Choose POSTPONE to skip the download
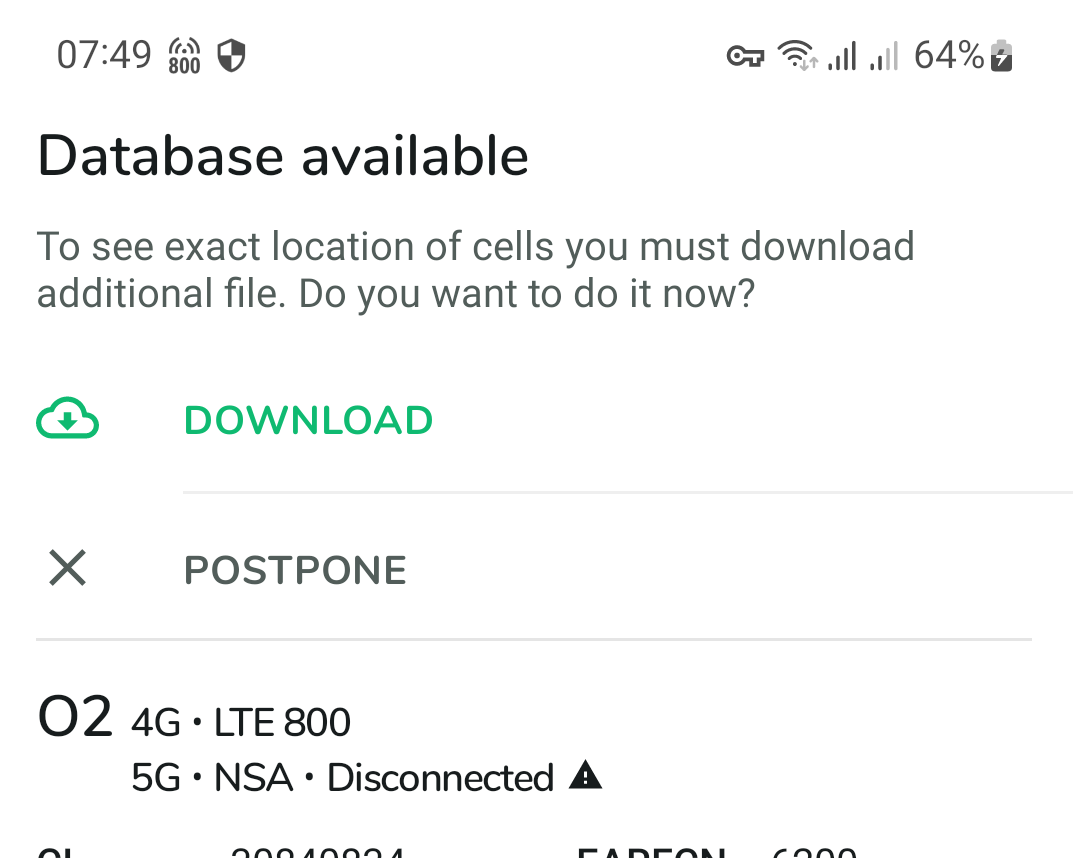This screenshot has width=1073, height=858. [295, 570]
